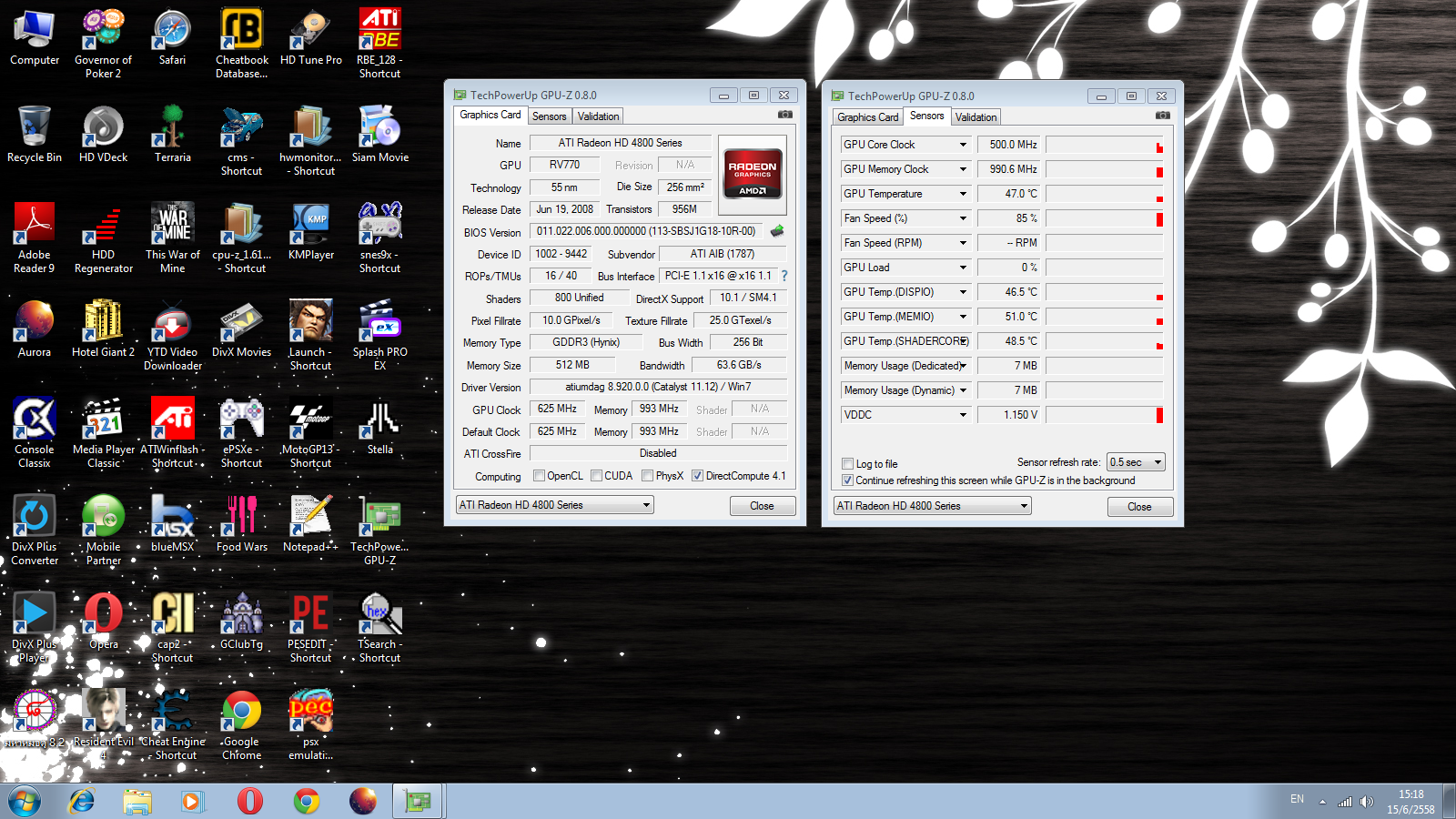Open the Notepad++ desktop icon
This screenshot has height=819, width=1456.
311,523
